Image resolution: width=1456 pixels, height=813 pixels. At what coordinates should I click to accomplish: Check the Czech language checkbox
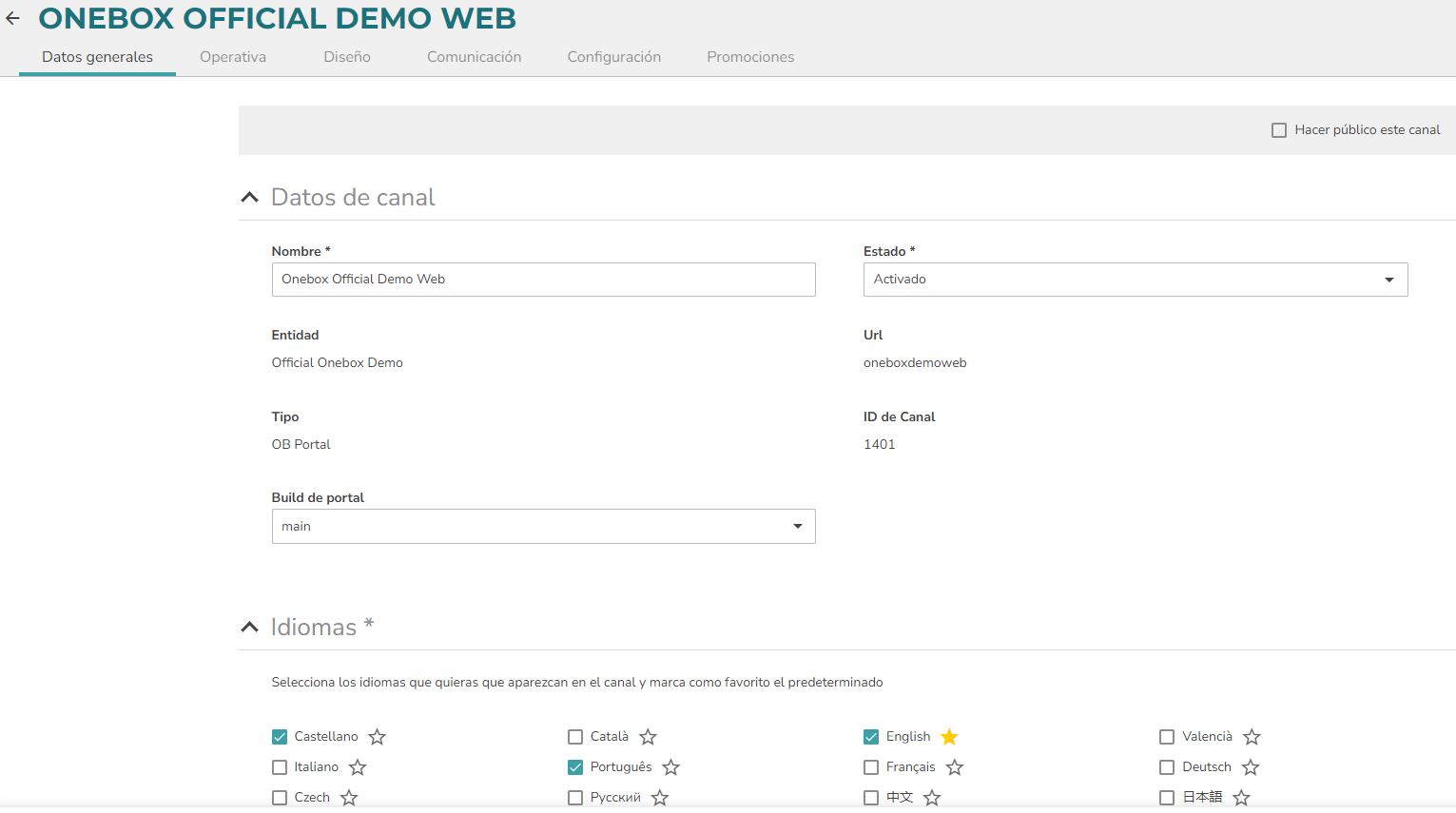tap(280, 798)
